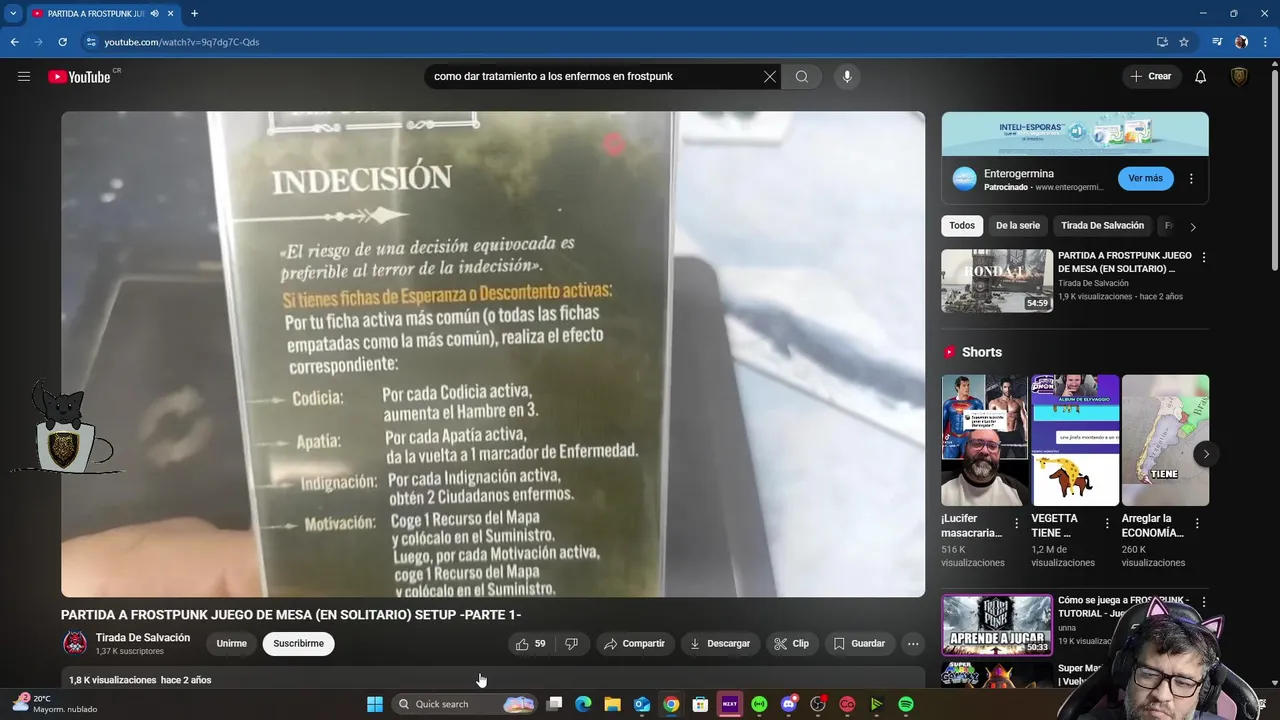Open File Explorer from the taskbar
Screen dimensions: 1280x720
612,704
